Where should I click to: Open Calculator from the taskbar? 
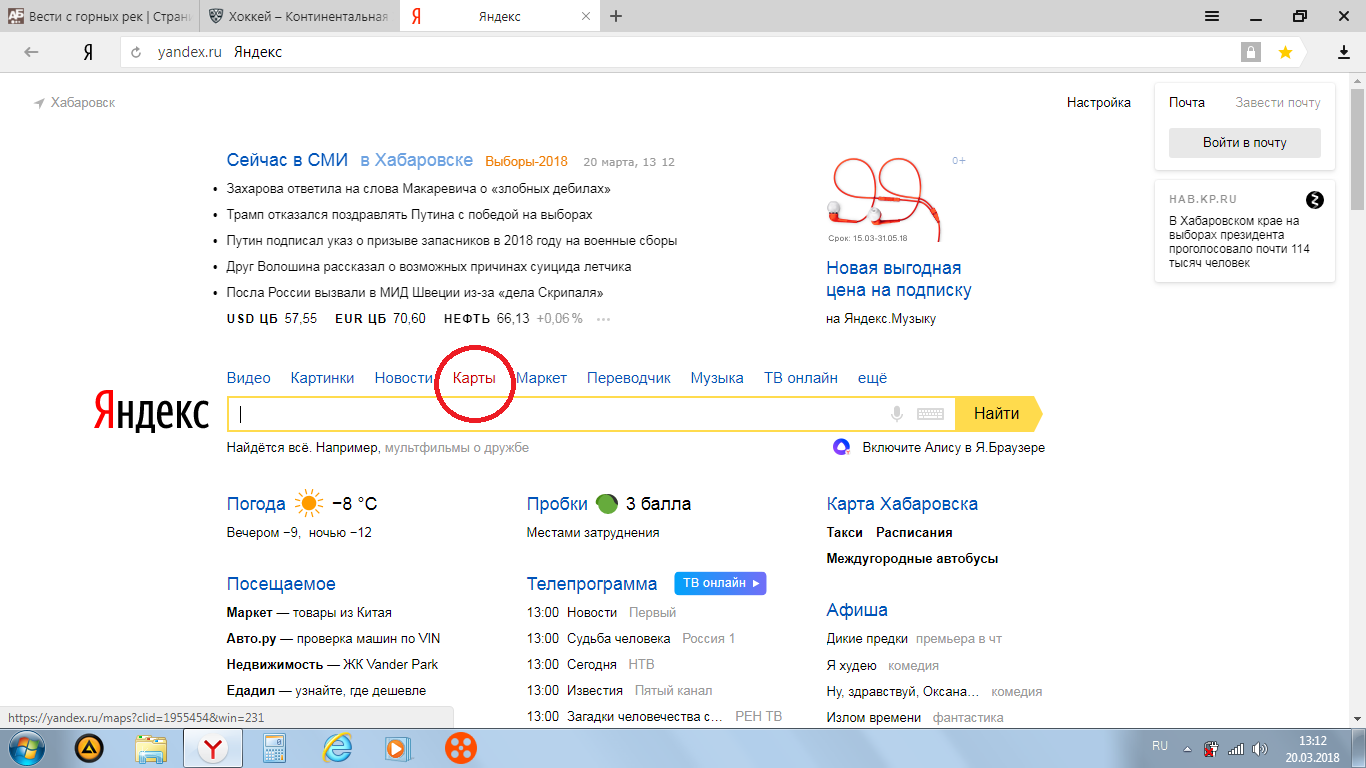tap(274, 748)
